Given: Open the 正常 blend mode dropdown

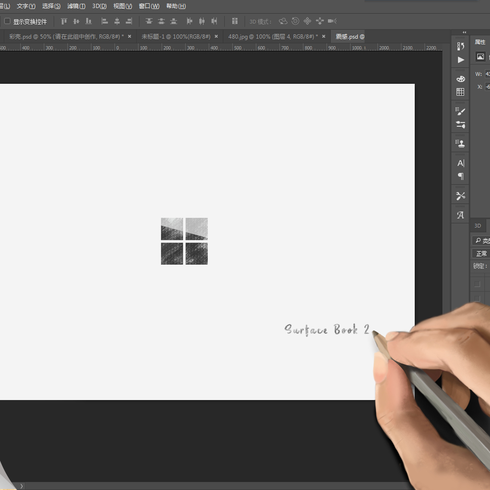Looking at the screenshot, I should (481, 254).
